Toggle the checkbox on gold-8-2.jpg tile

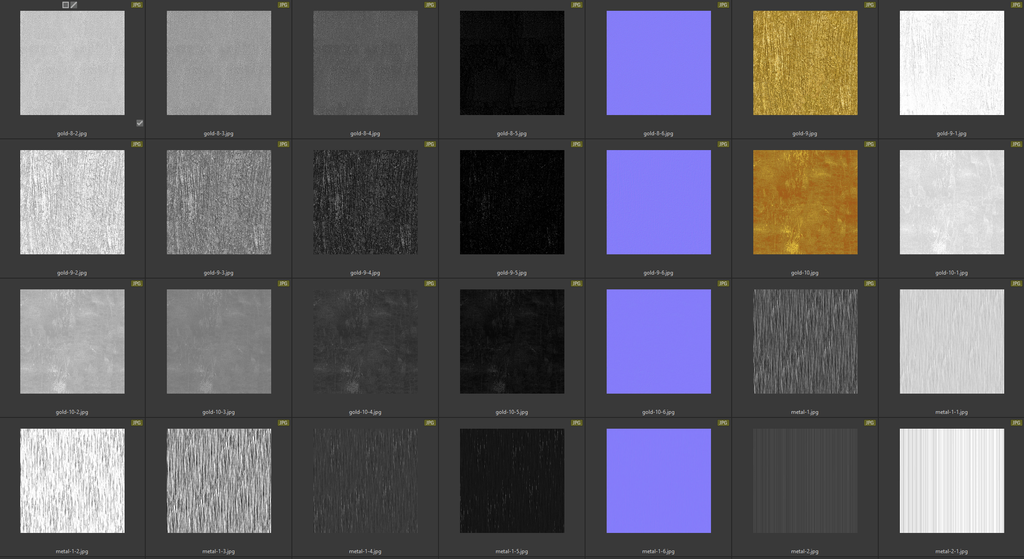coord(139,123)
